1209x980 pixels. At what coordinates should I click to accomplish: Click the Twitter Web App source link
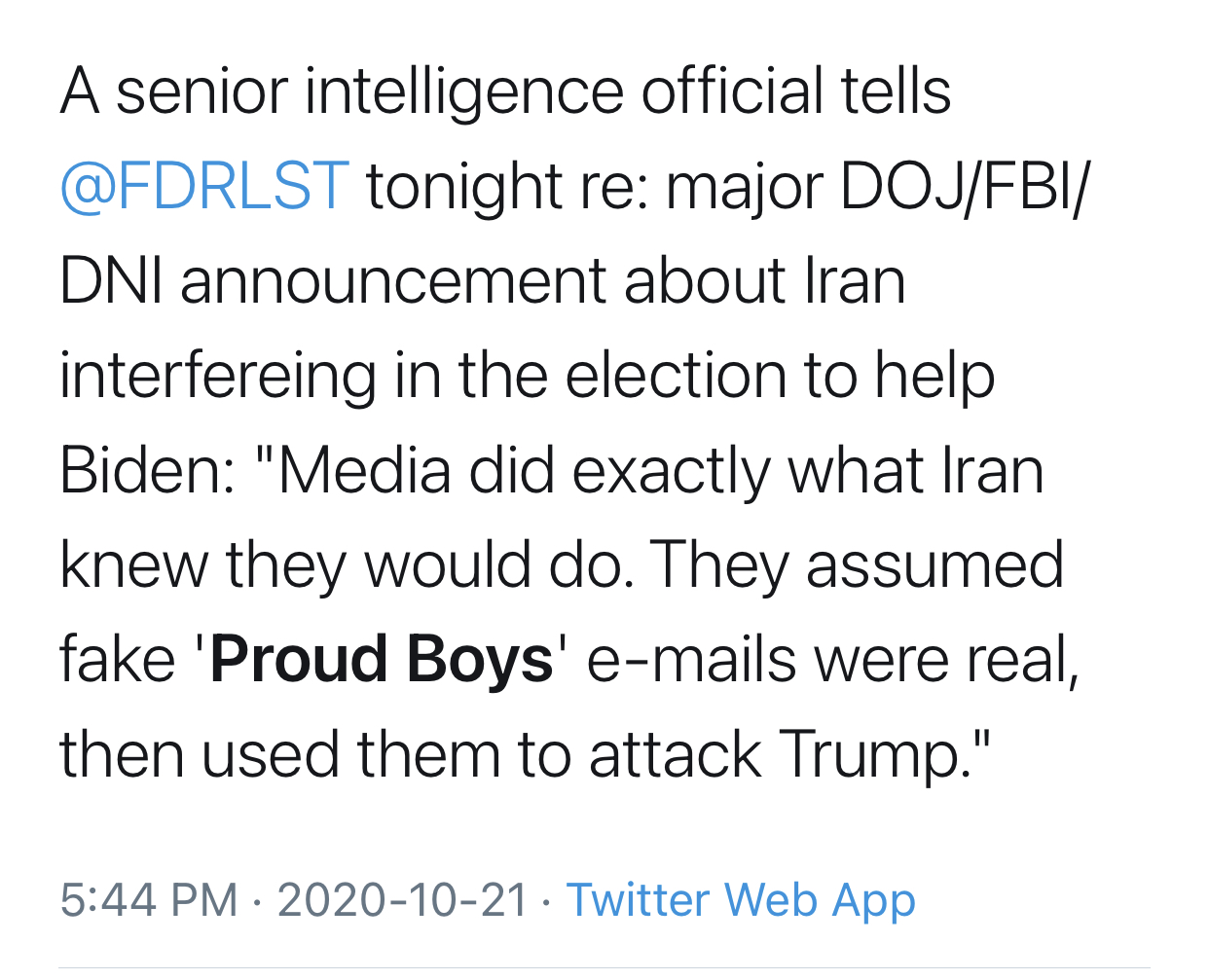(741, 900)
